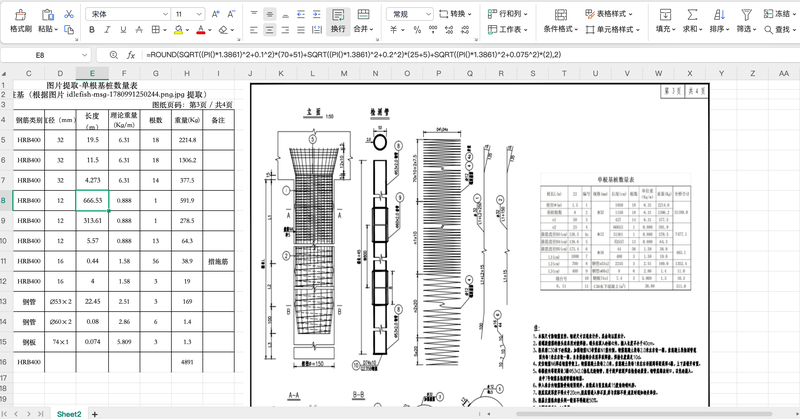
Task: Toggle italic formatting
Action: 107,30
